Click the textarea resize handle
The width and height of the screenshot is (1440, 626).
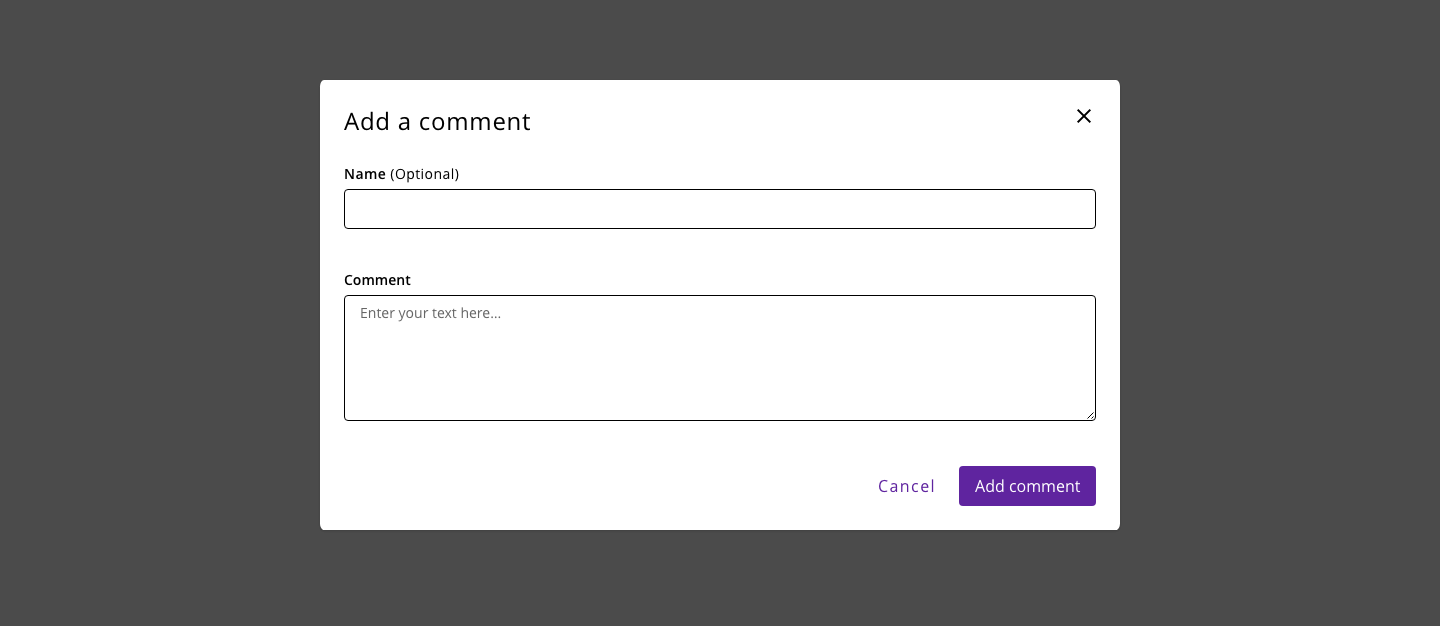(x=1091, y=416)
